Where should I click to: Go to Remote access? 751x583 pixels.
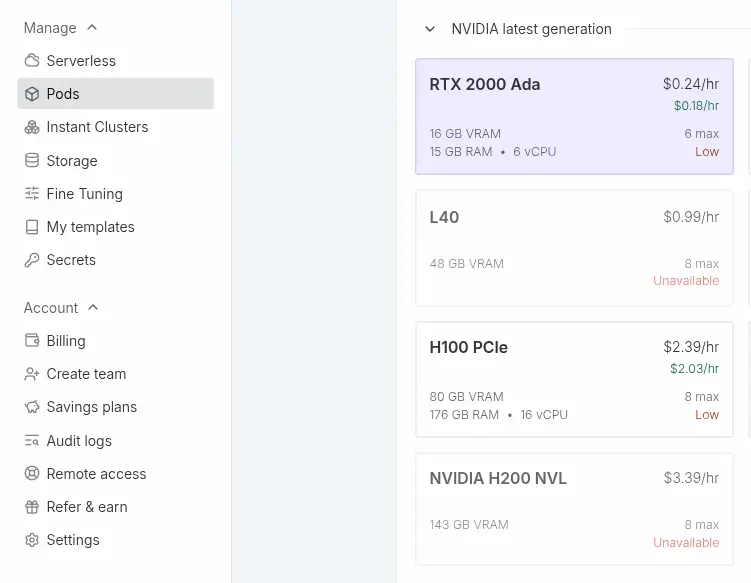tap(96, 474)
